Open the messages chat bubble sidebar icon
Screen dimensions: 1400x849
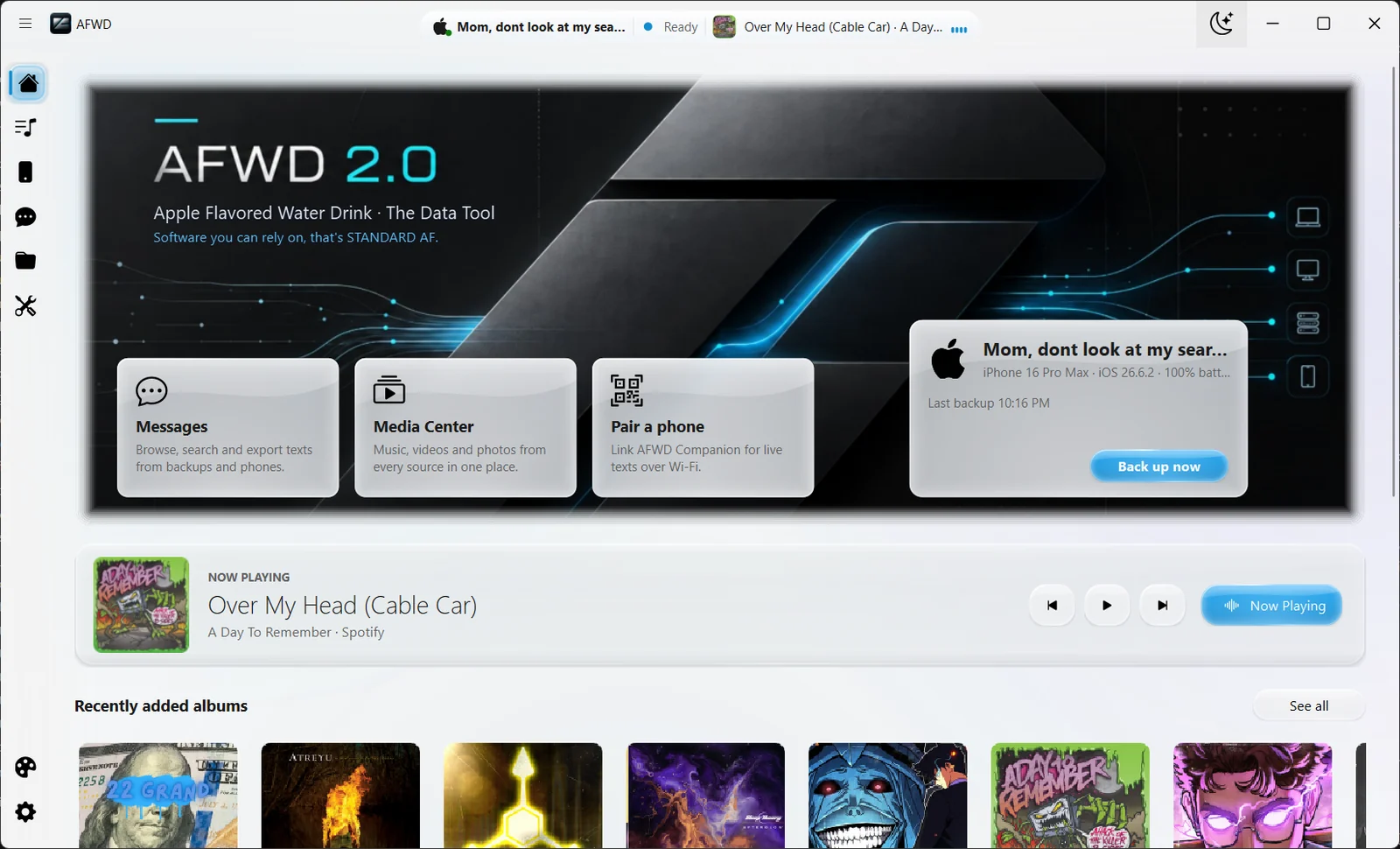26,217
